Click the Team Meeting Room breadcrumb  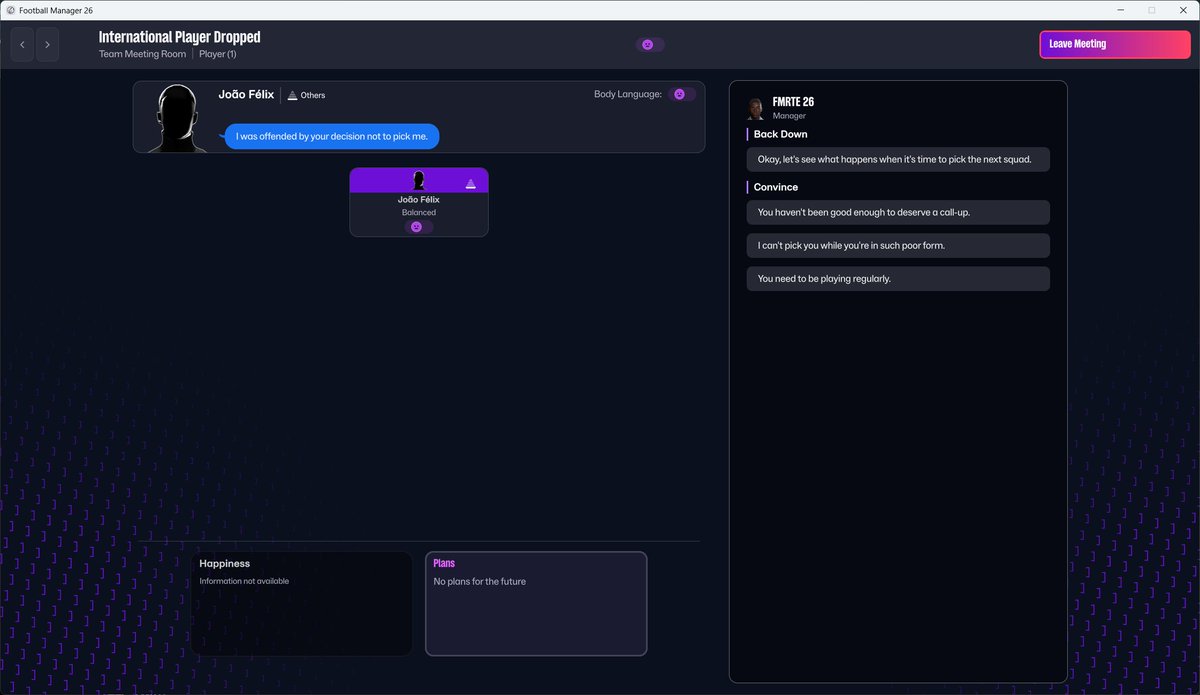click(x=142, y=54)
